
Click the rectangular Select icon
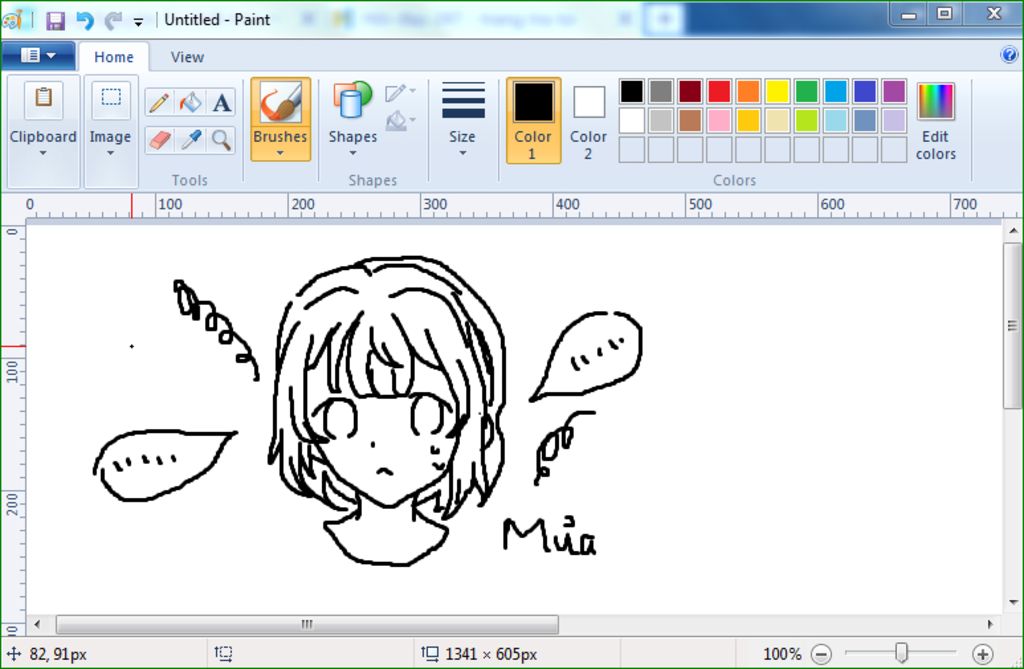[x=110, y=99]
